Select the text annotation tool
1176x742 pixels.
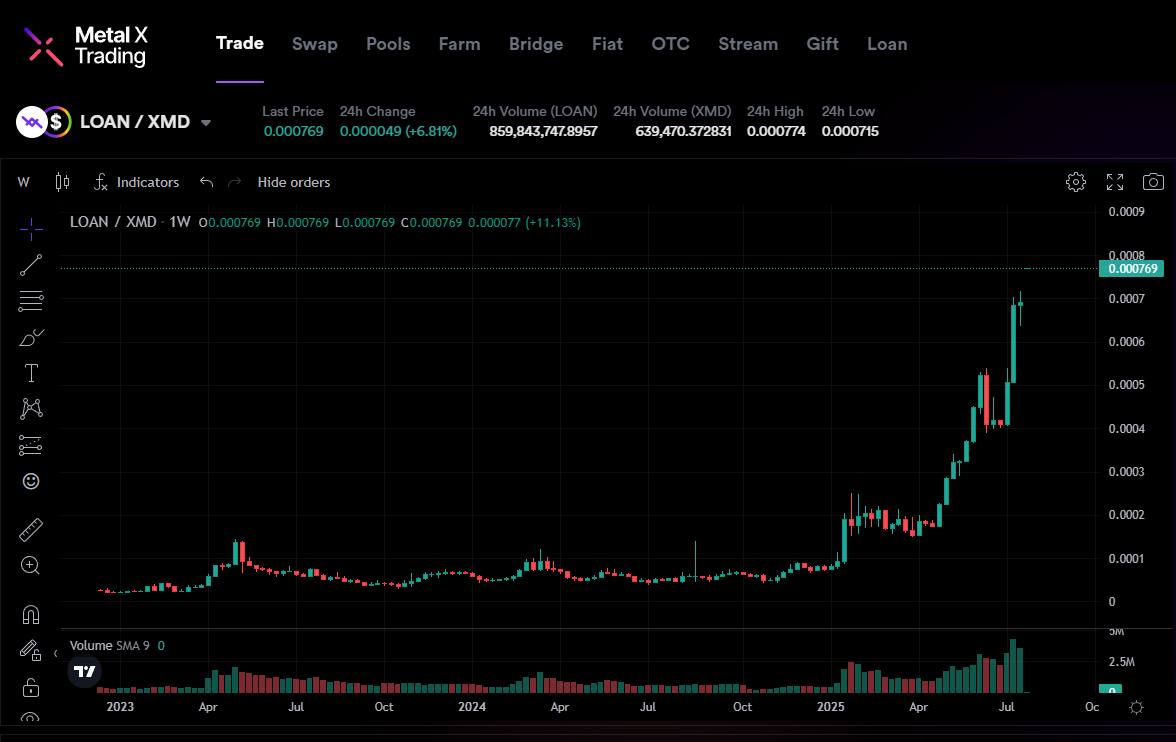(x=31, y=373)
